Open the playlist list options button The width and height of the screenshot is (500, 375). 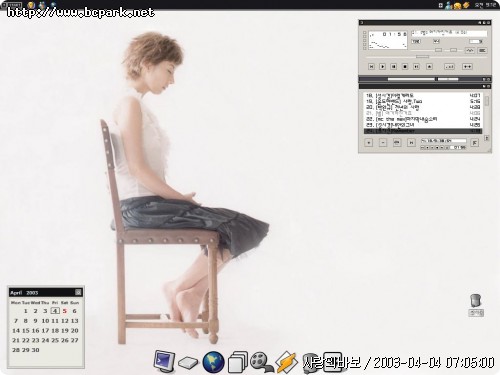click(x=475, y=143)
